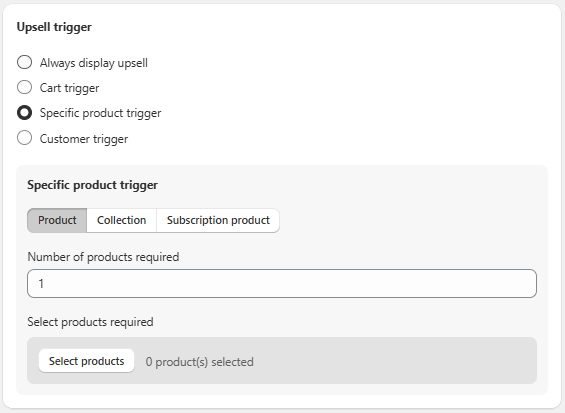The height and width of the screenshot is (413, 565).
Task: Click the '0 product(s) selected' text
Action: (x=200, y=362)
